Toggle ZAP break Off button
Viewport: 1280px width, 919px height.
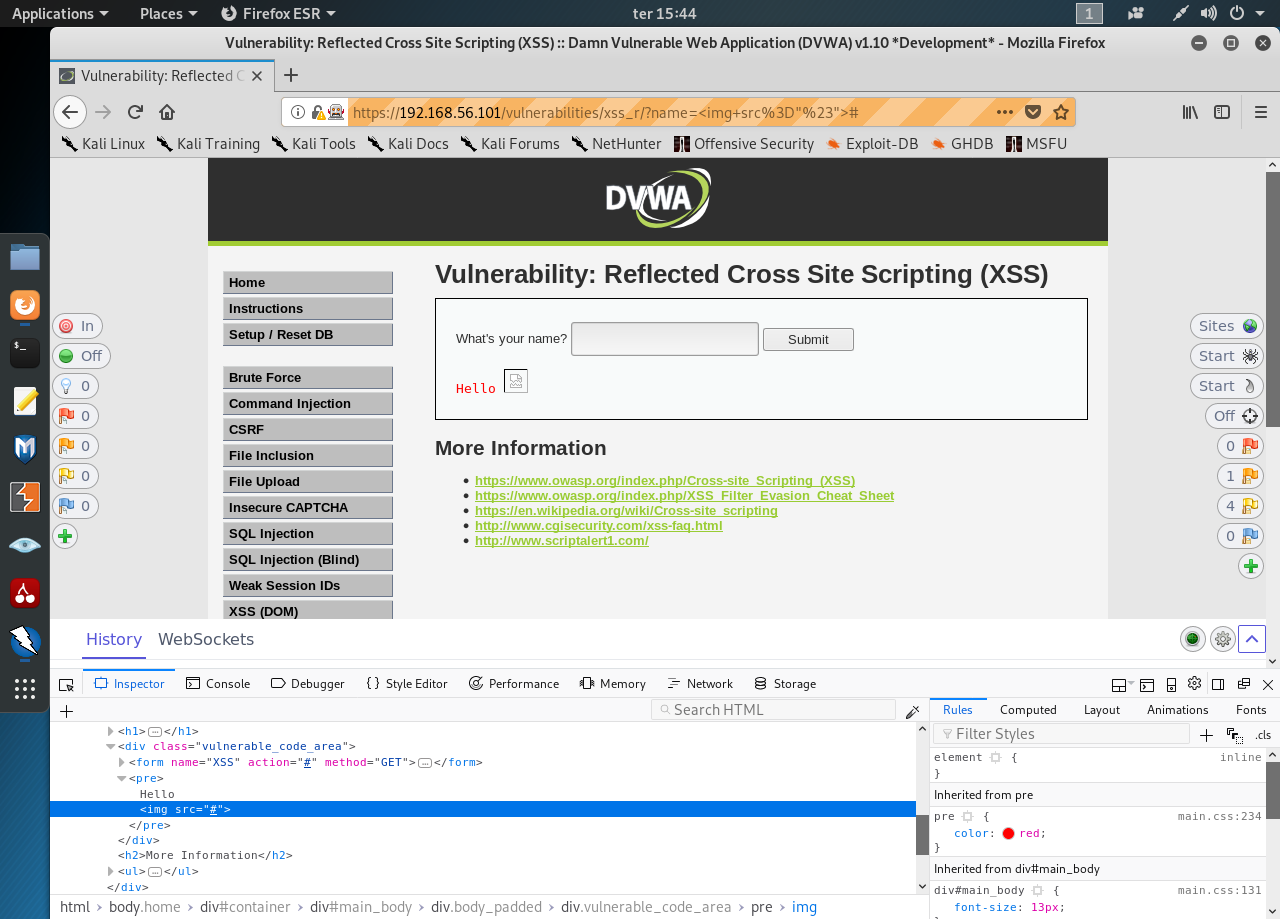point(81,356)
